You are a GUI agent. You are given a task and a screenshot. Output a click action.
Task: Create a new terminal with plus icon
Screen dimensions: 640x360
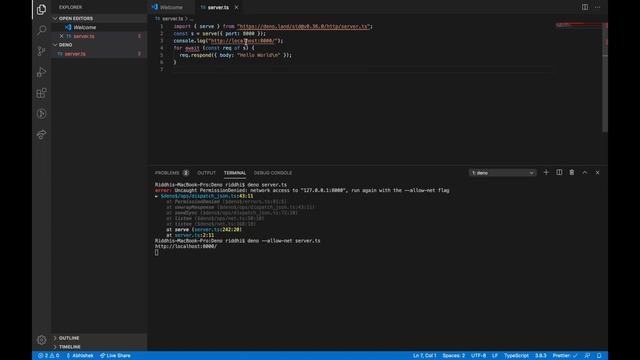click(546, 173)
